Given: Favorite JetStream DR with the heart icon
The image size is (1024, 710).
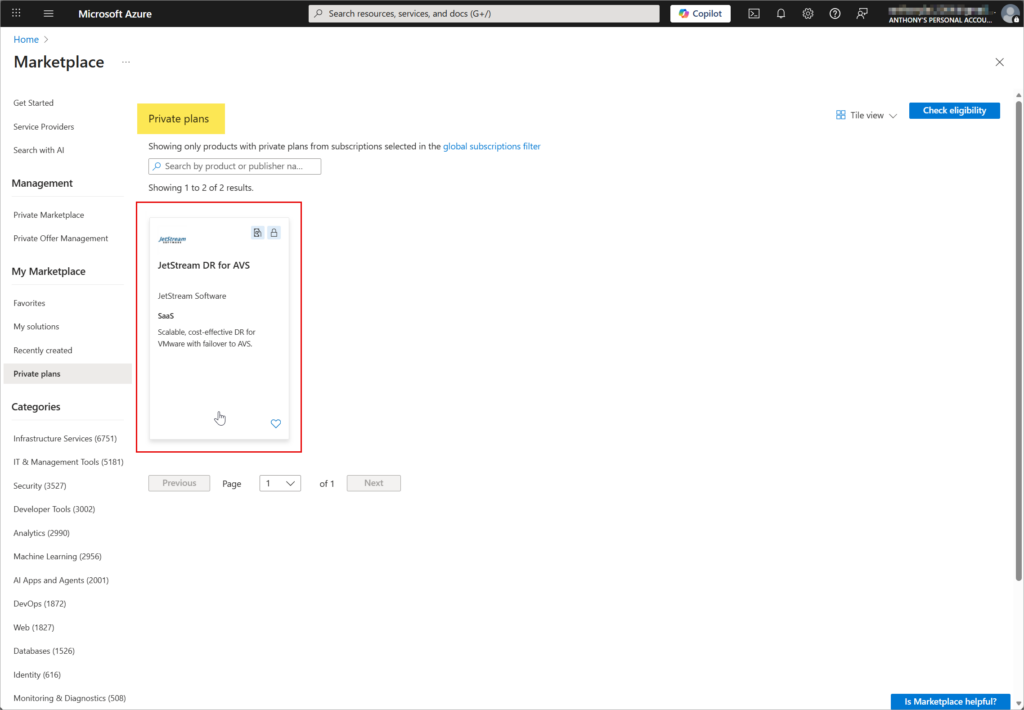Looking at the screenshot, I should tap(276, 424).
